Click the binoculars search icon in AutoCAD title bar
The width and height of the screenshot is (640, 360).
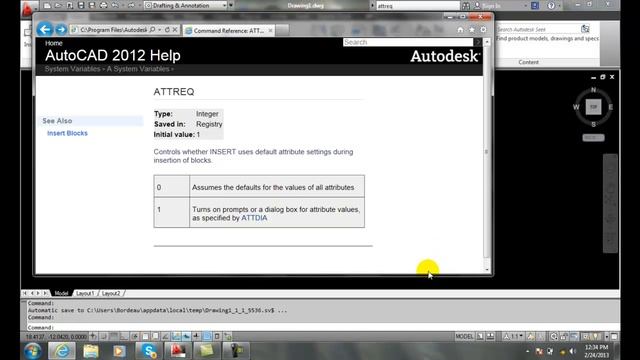click(x=466, y=6)
